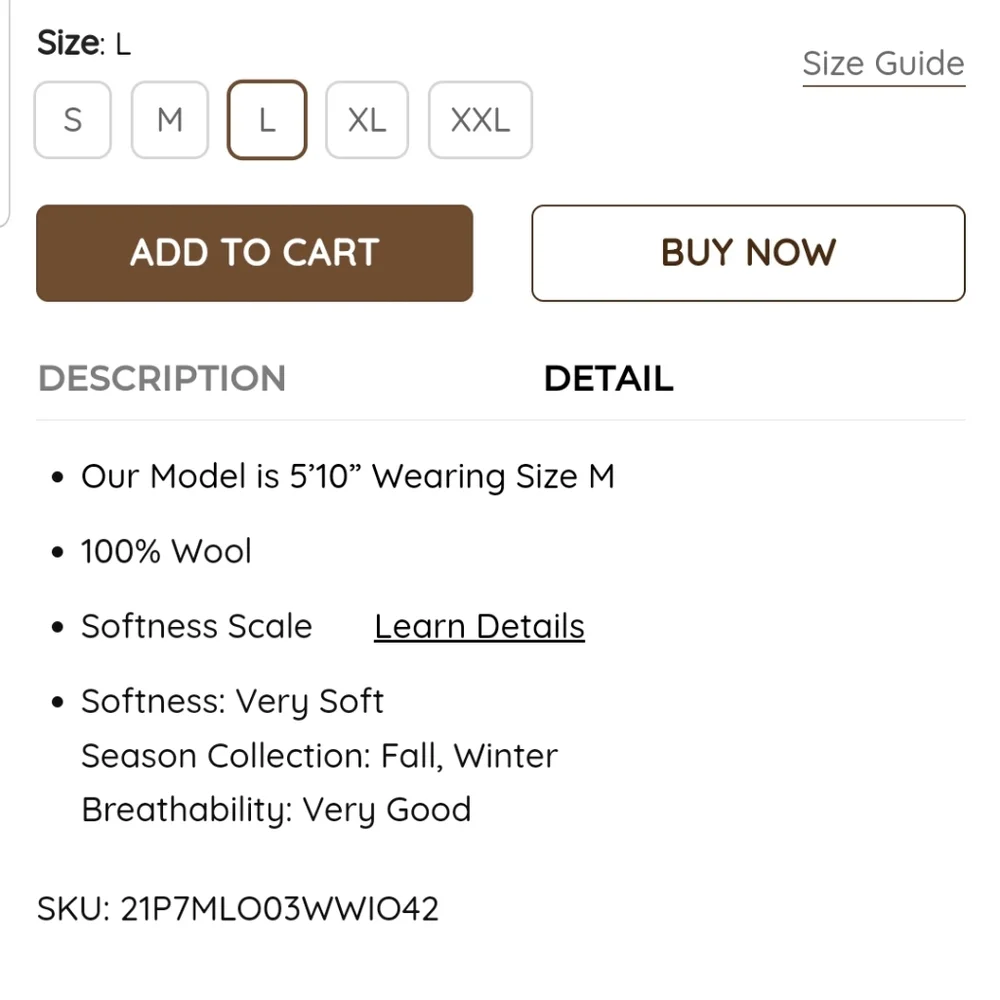Click the SKU code 21P7MLO03WWIO42

coord(238,909)
